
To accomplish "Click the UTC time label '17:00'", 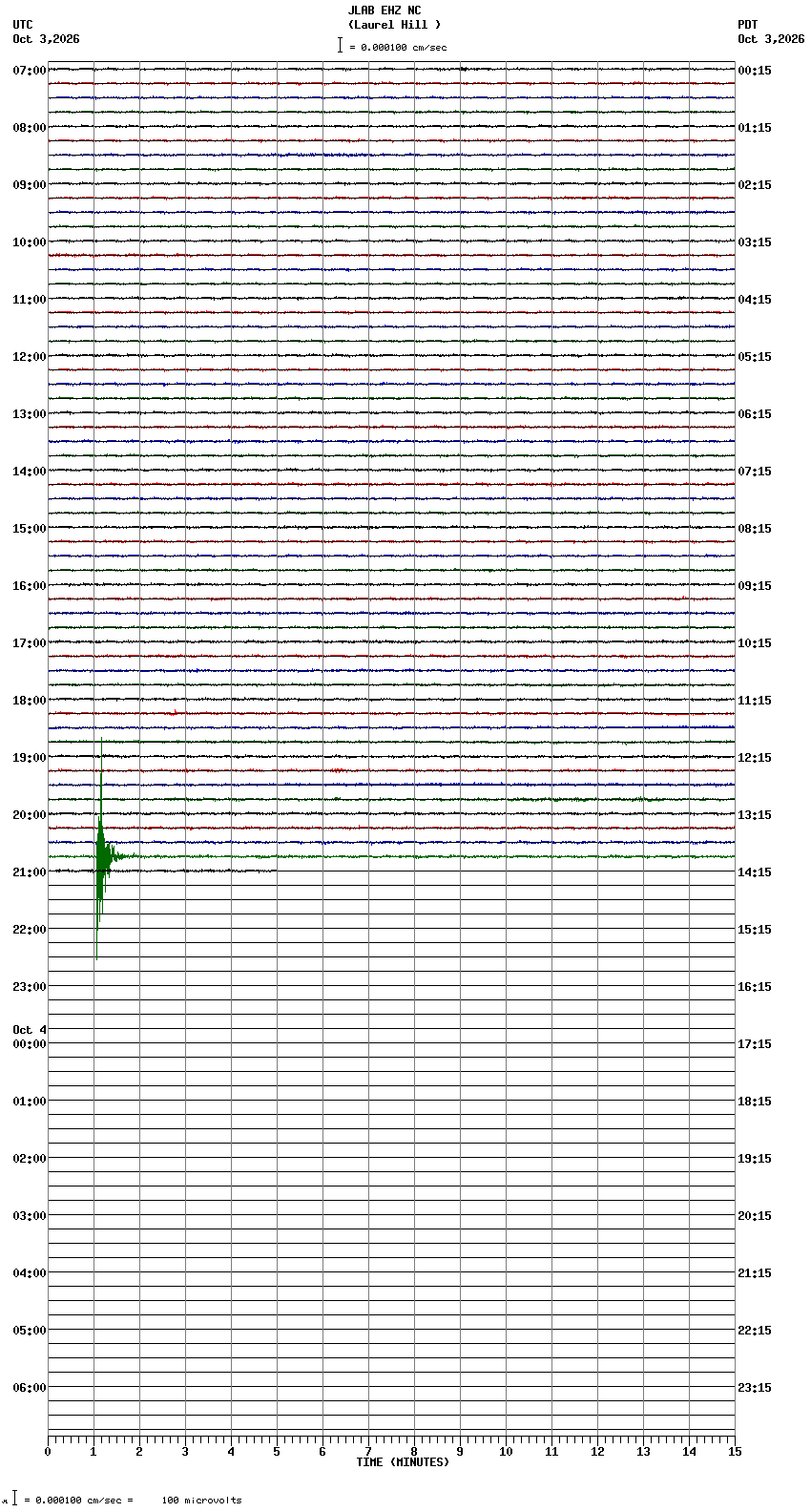I will tap(30, 643).
